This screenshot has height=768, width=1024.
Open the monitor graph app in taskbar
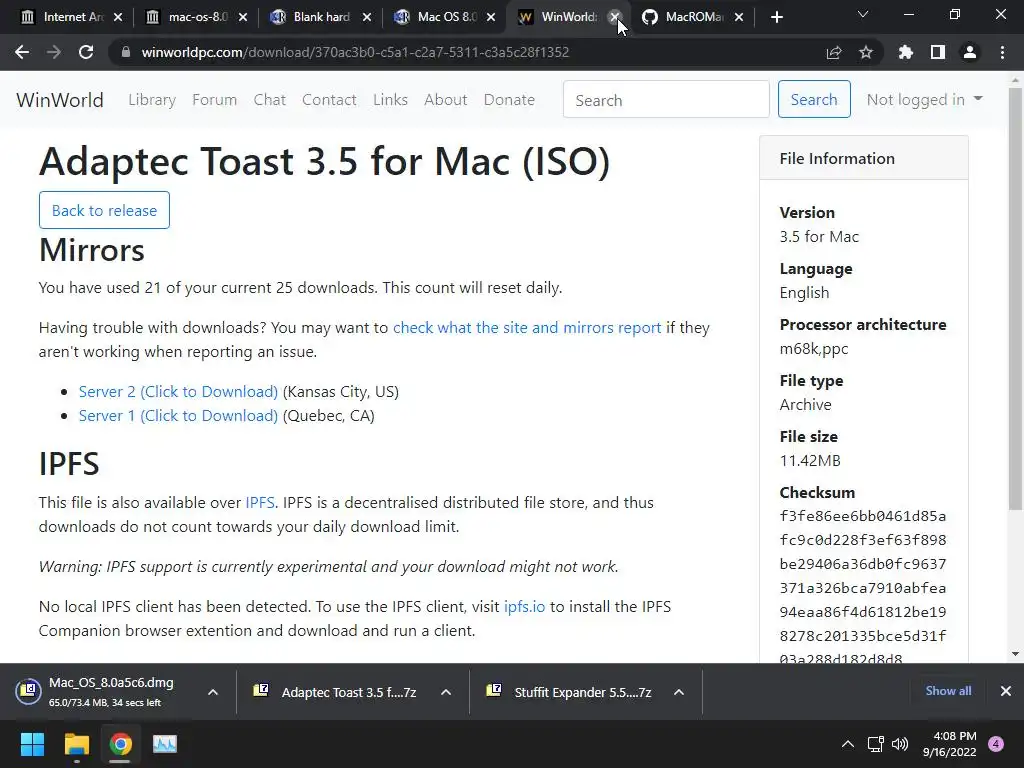click(165, 744)
